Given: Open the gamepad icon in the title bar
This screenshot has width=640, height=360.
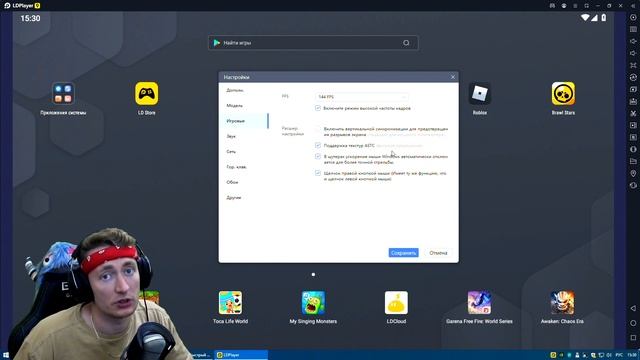Looking at the screenshot, I should [x=552, y=6].
